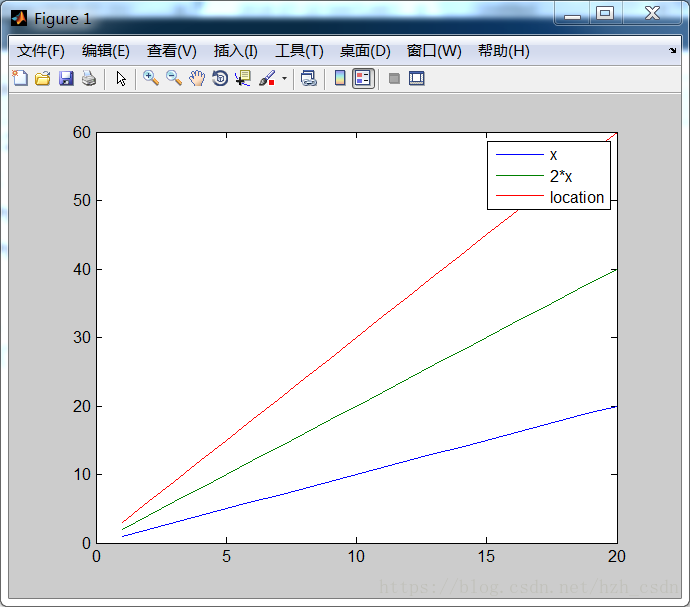Click the x-axis label 10
The height and width of the screenshot is (607, 690).
click(x=356, y=556)
